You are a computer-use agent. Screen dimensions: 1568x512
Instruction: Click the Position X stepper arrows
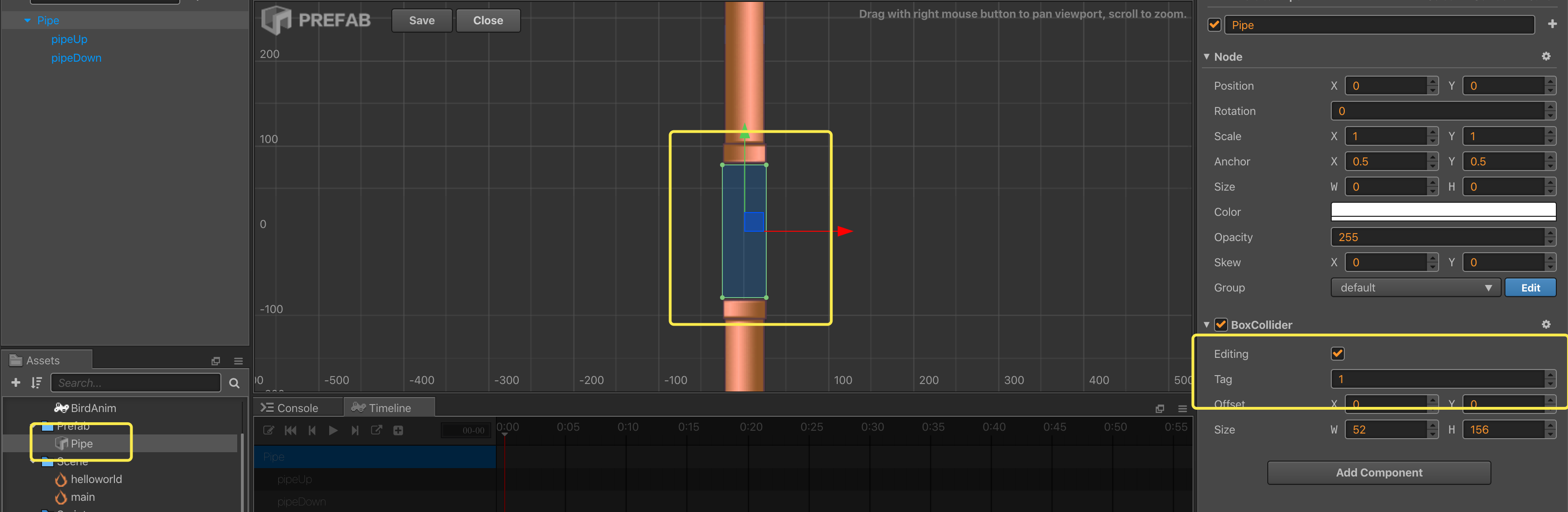(x=1432, y=85)
